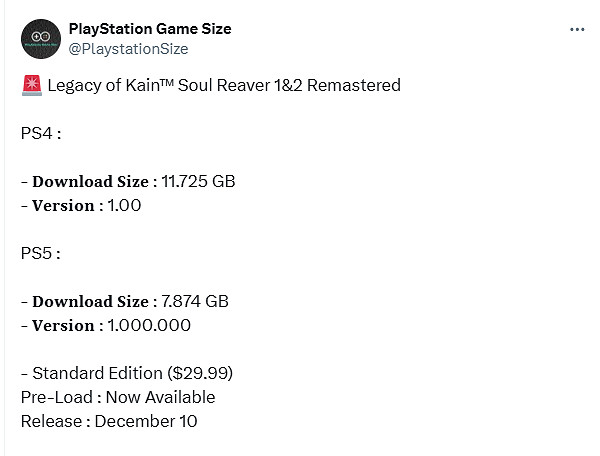
Task: Click the PS5 version value 1.000.000
Action: pos(148,325)
